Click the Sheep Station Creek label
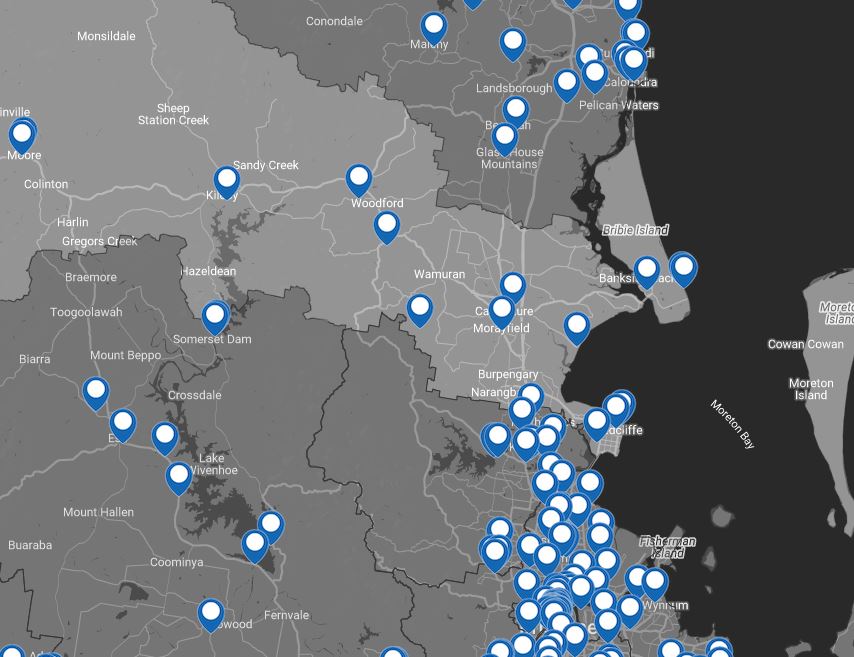Viewport: 854px width, 657px height. 173,114
